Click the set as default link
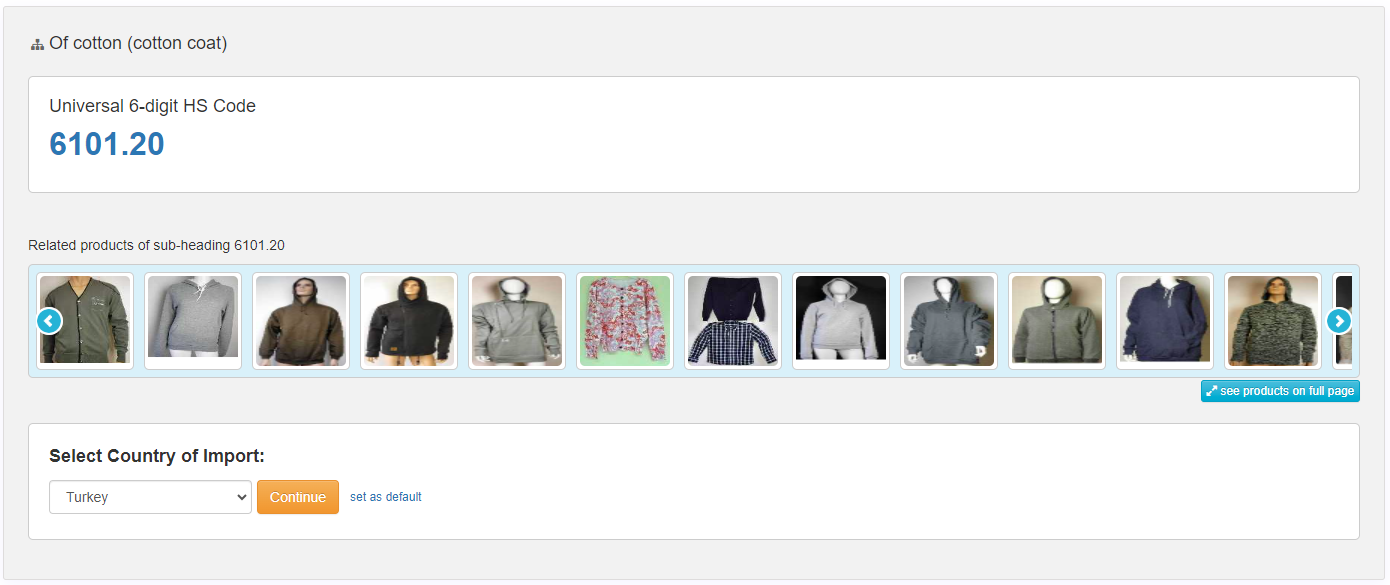 (386, 497)
